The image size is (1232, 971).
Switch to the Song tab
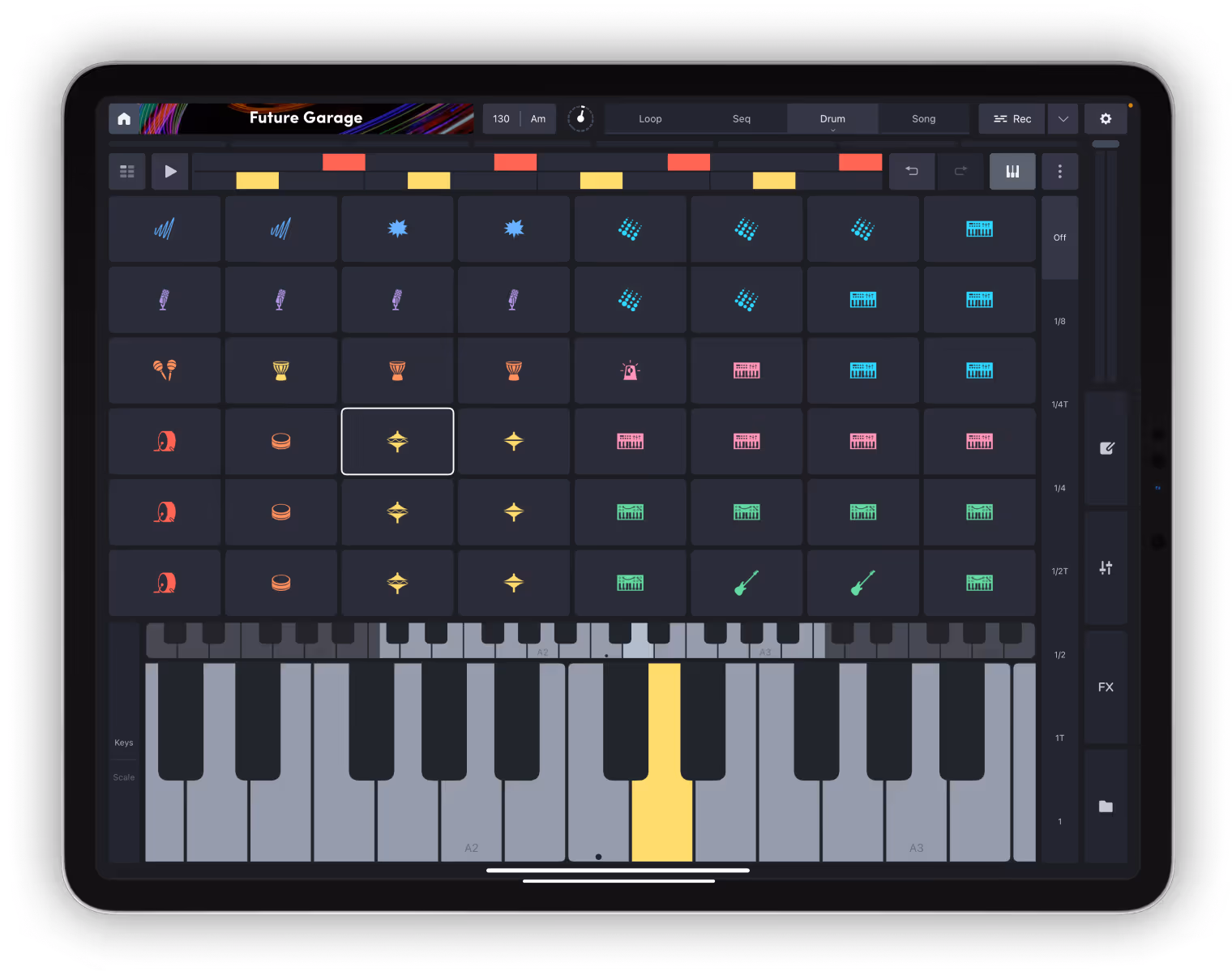[922, 118]
